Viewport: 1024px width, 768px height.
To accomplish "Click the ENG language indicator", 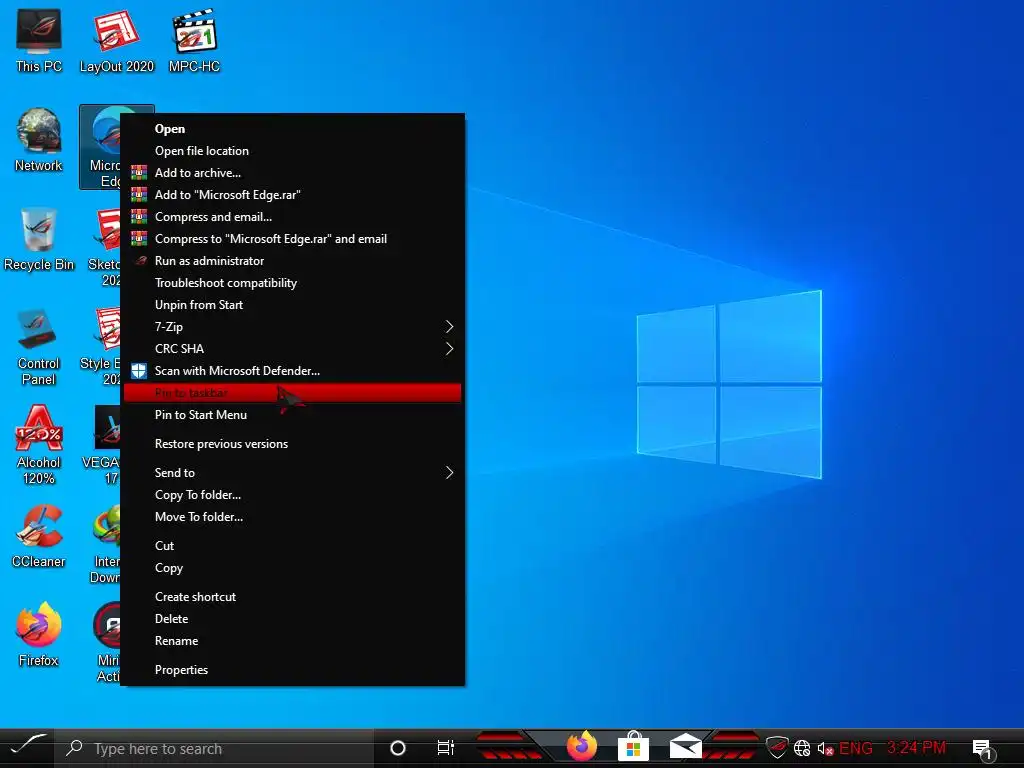I will click(x=856, y=748).
